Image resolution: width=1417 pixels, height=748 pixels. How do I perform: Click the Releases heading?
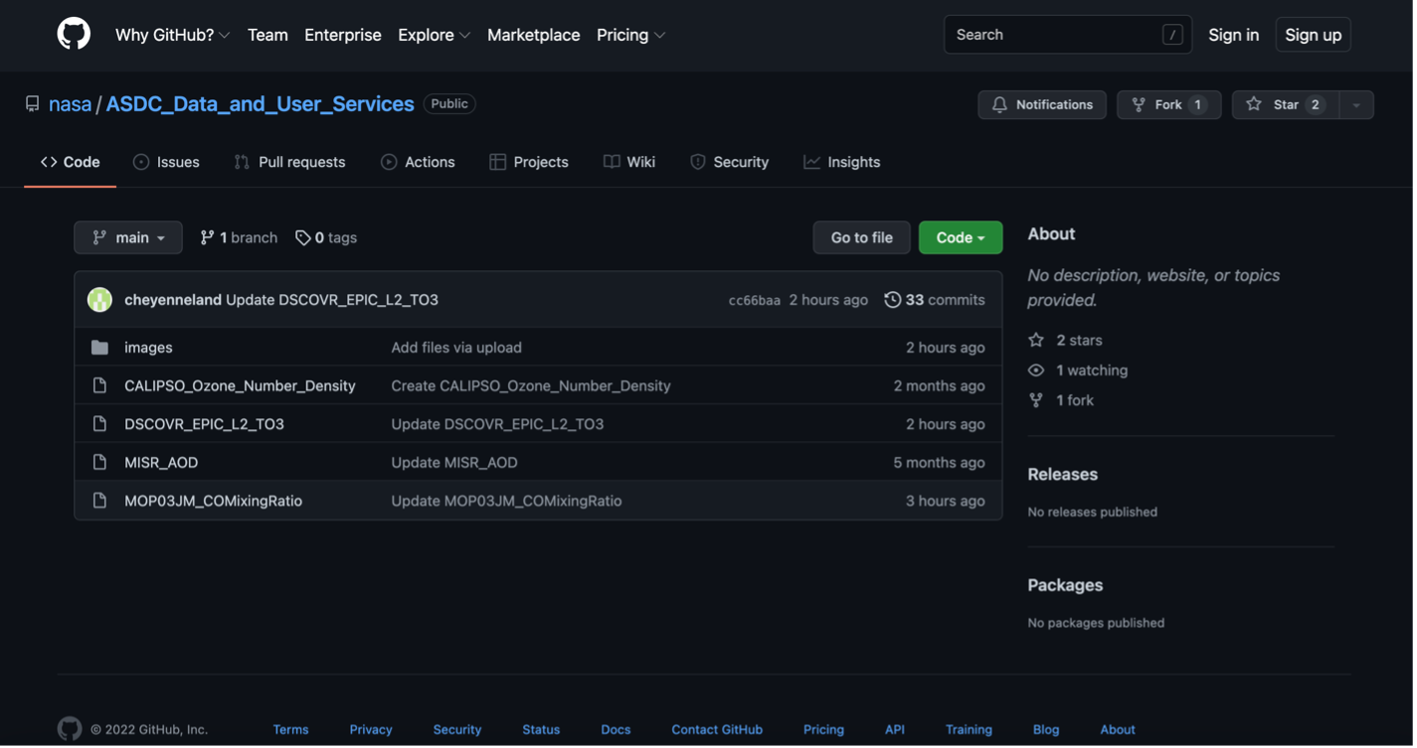click(1062, 474)
